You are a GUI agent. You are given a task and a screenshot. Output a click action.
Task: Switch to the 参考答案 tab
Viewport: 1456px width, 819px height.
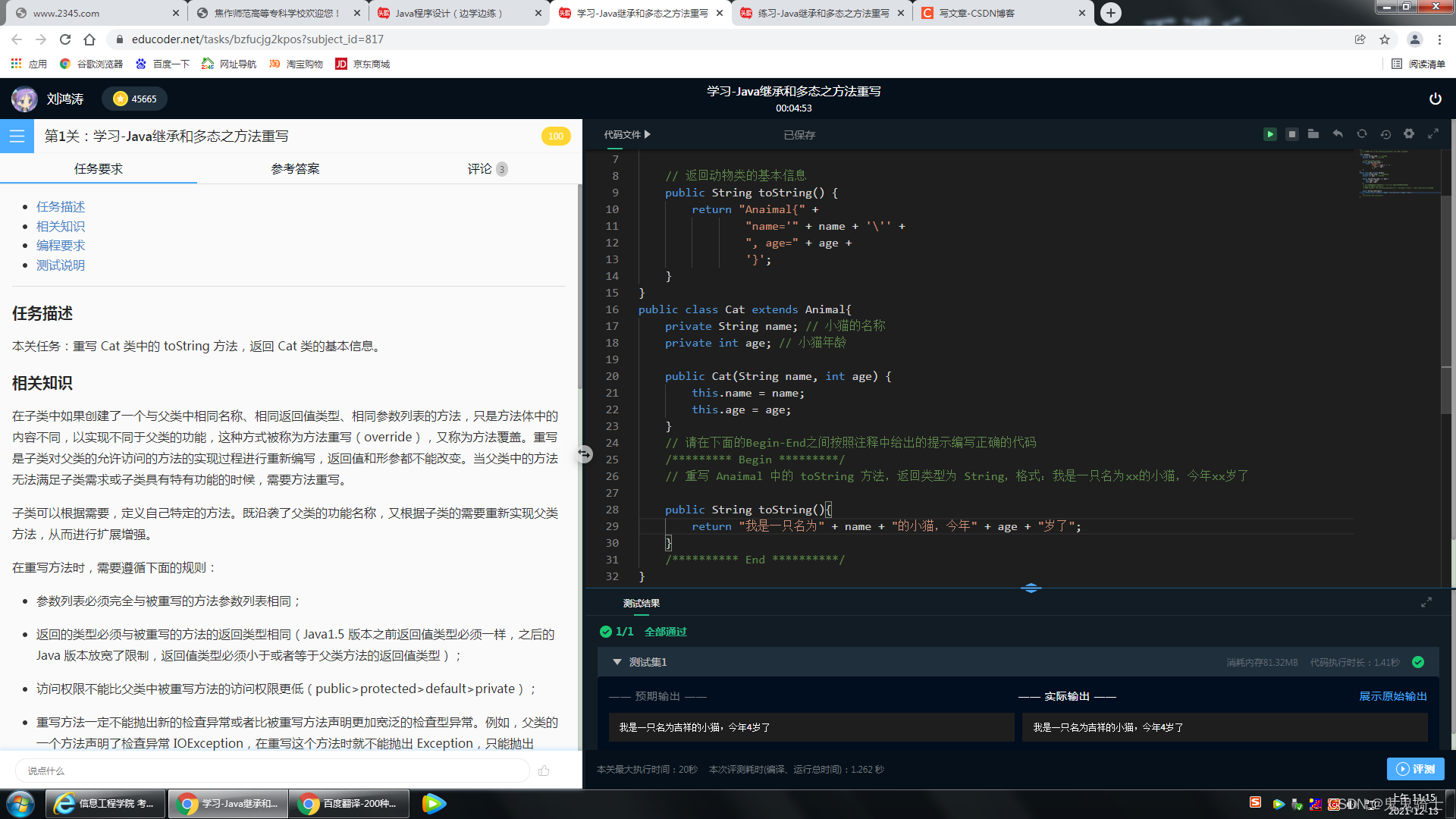[x=296, y=168]
